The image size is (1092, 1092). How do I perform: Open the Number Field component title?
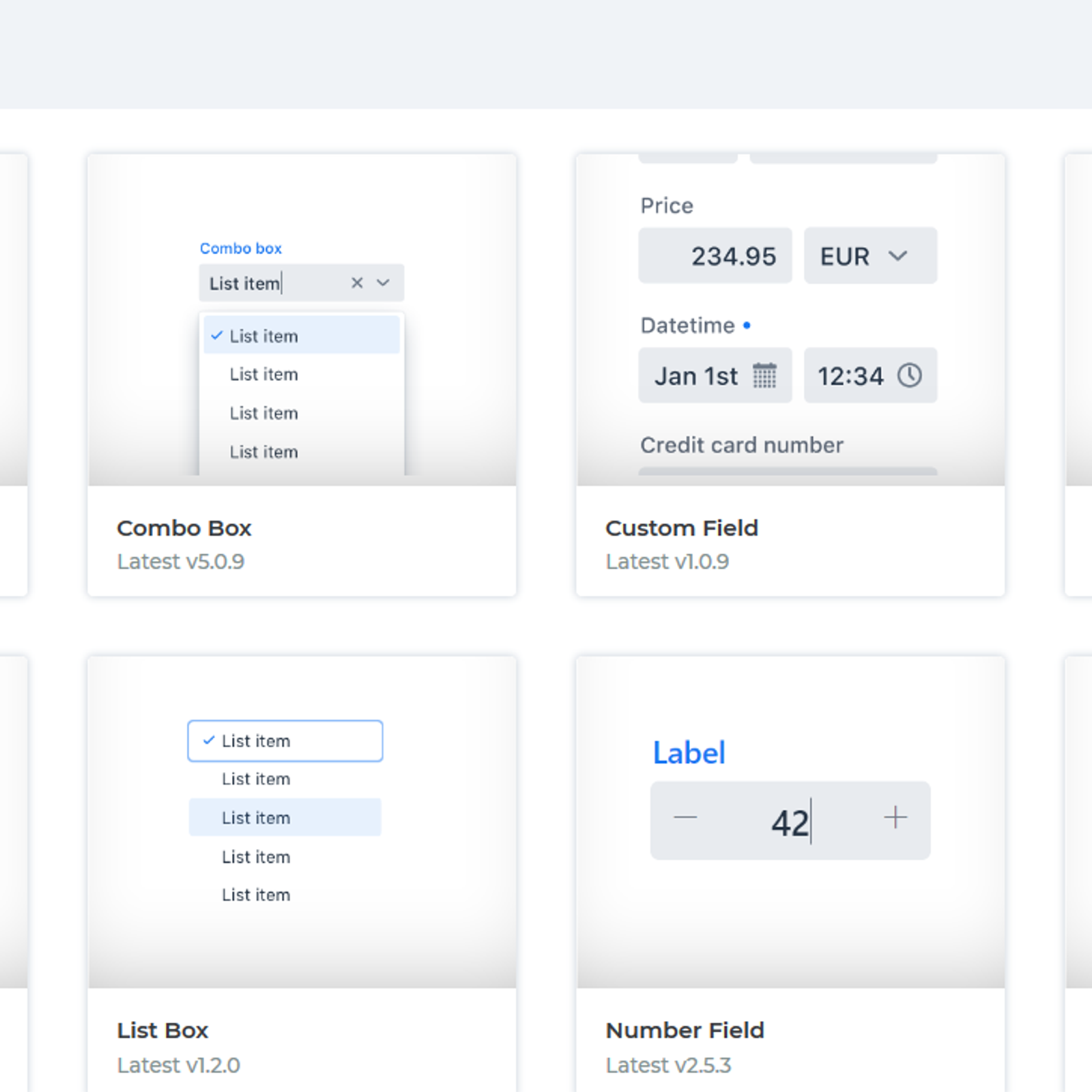coord(685,1031)
